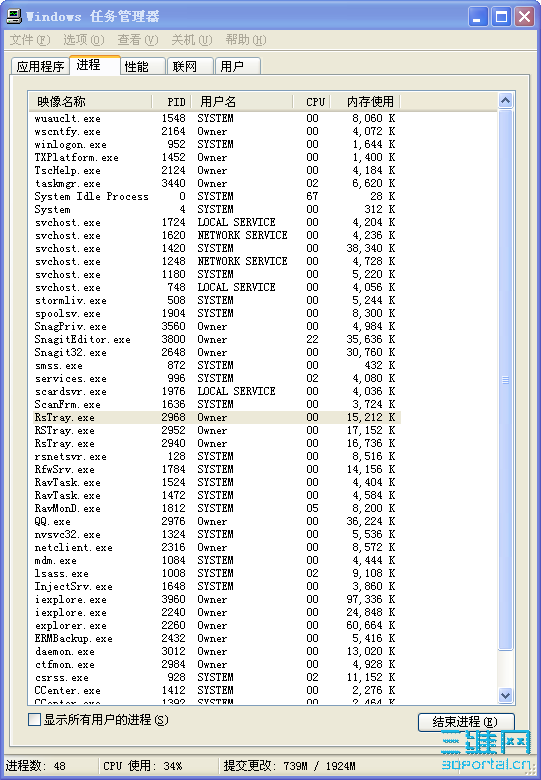The height and width of the screenshot is (780, 541).
Task: Select svchost.exe with PID 1420
Action: [217, 248]
